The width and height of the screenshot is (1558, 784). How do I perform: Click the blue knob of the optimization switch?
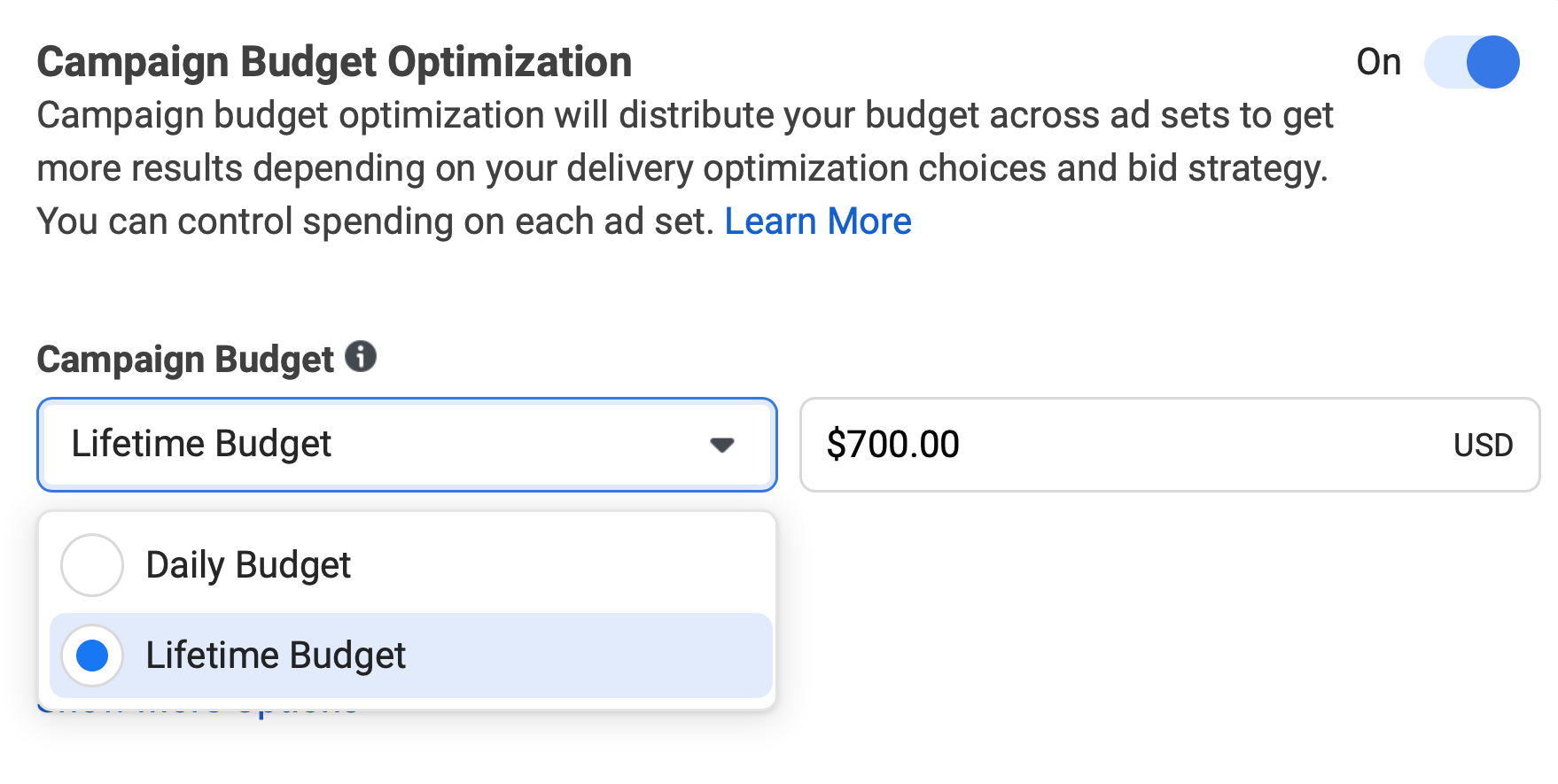pos(1492,62)
